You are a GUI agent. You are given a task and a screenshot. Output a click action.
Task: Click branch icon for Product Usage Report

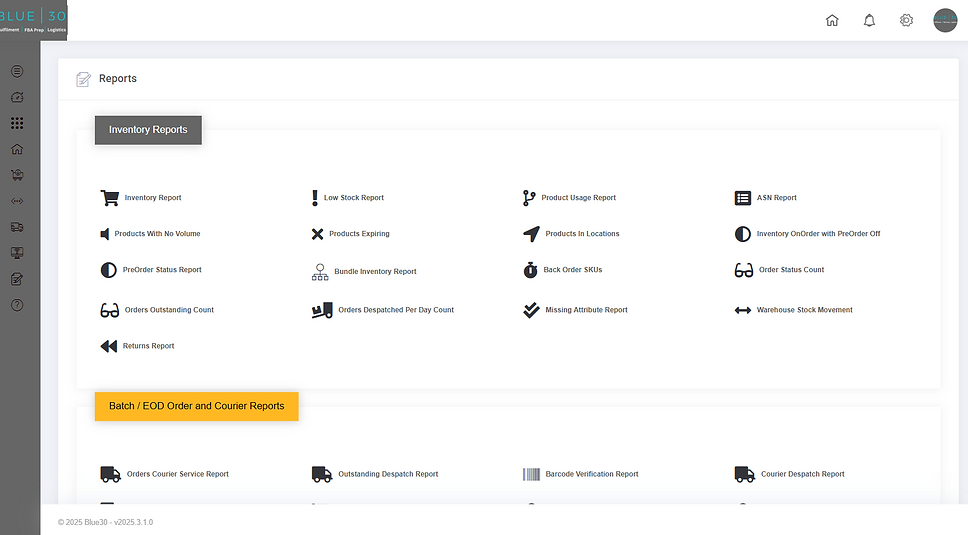(529, 197)
